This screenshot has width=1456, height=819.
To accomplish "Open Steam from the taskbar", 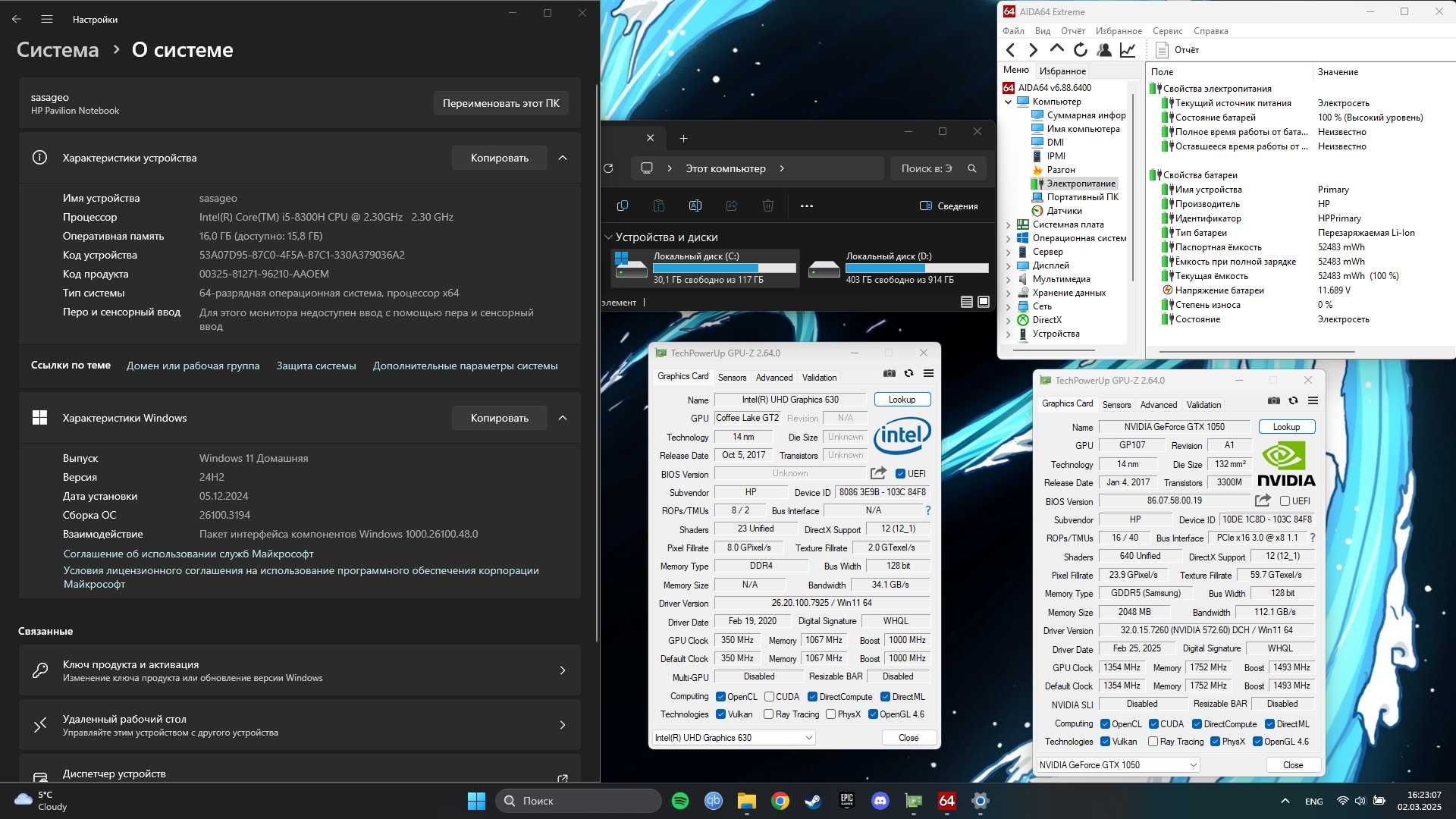I will [x=813, y=801].
